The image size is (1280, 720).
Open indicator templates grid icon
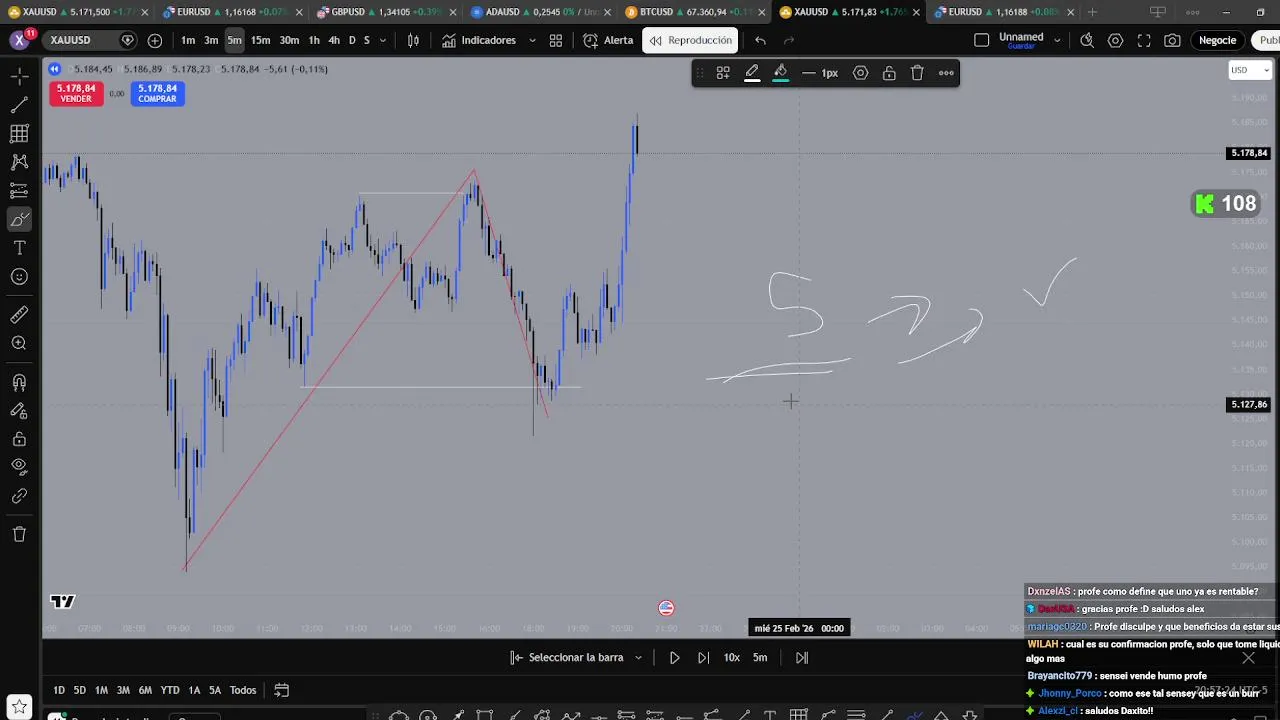click(556, 40)
